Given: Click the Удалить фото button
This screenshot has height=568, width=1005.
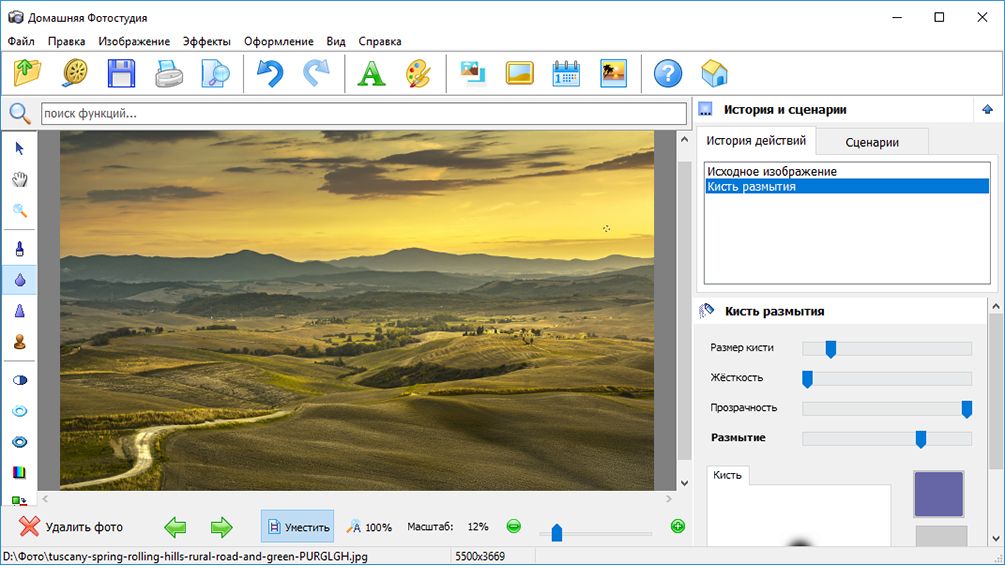Looking at the screenshot, I should tap(71, 526).
